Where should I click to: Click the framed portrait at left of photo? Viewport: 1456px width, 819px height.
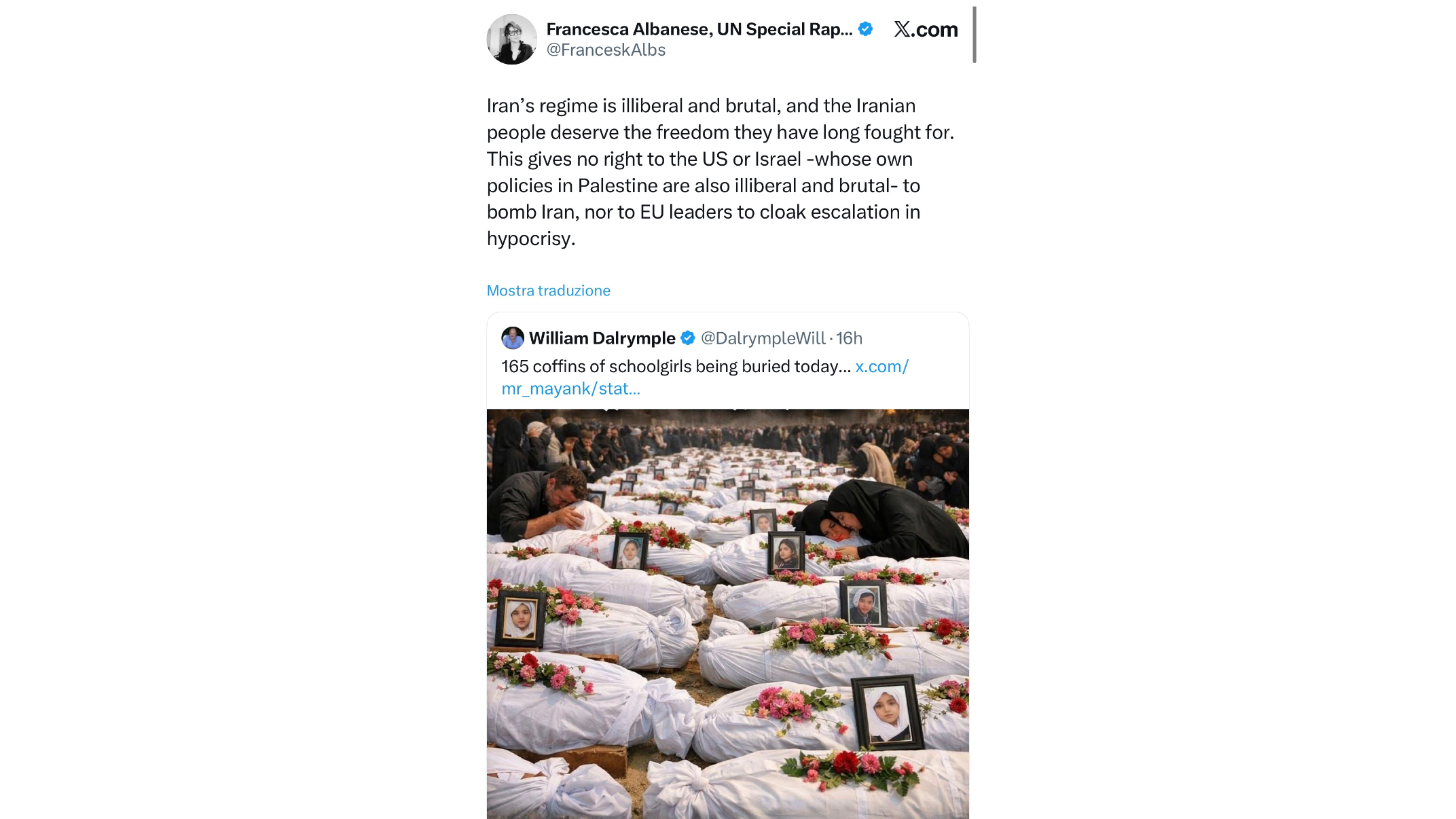[520, 618]
